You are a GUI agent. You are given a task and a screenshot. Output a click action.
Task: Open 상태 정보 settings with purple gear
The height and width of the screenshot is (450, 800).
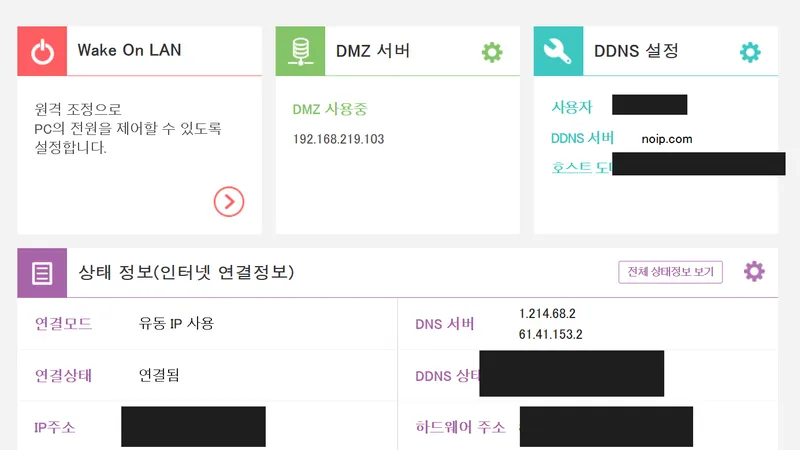[x=754, y=271]
